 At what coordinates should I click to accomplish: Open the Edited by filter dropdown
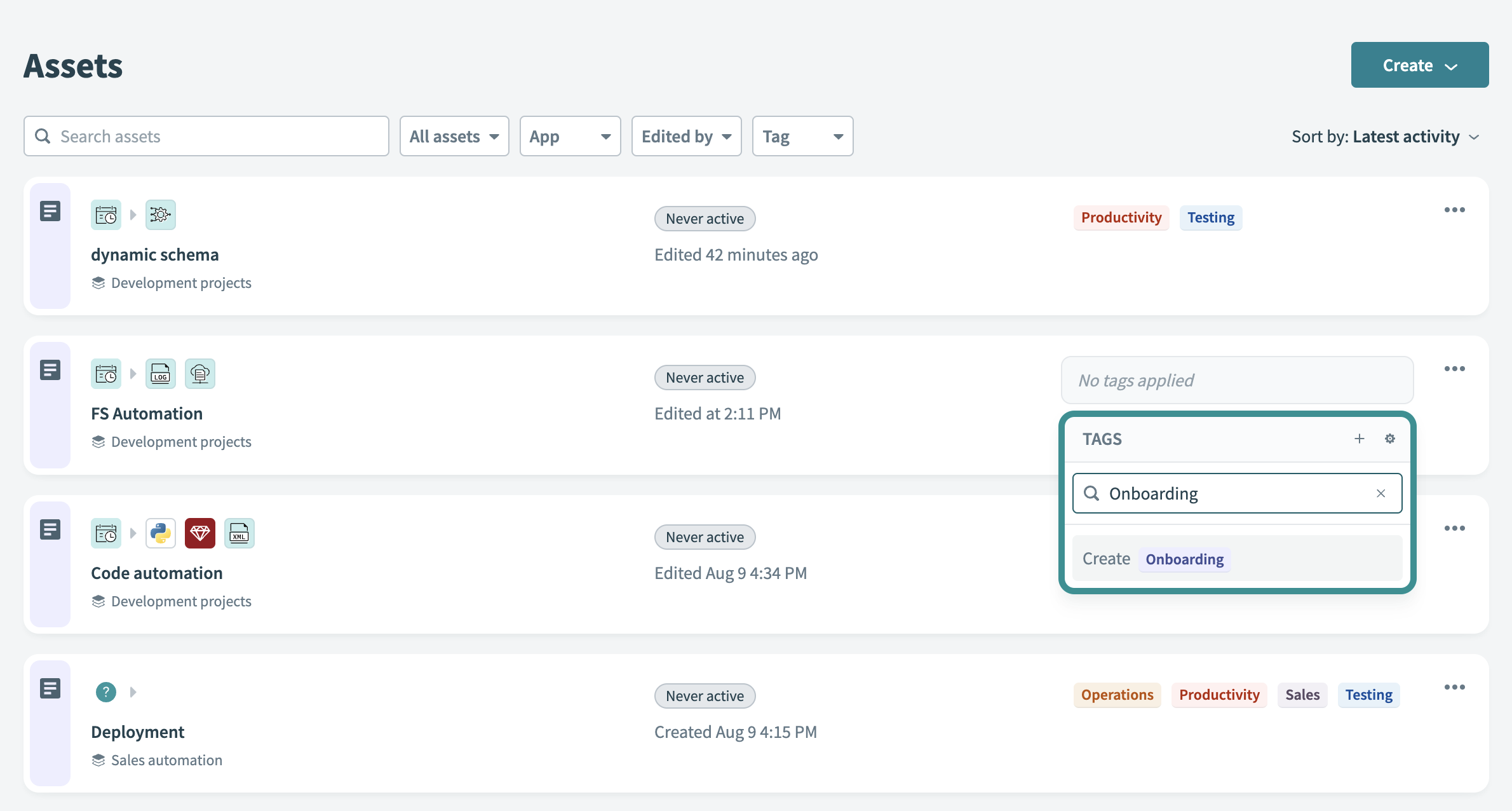tap(686, 136)
